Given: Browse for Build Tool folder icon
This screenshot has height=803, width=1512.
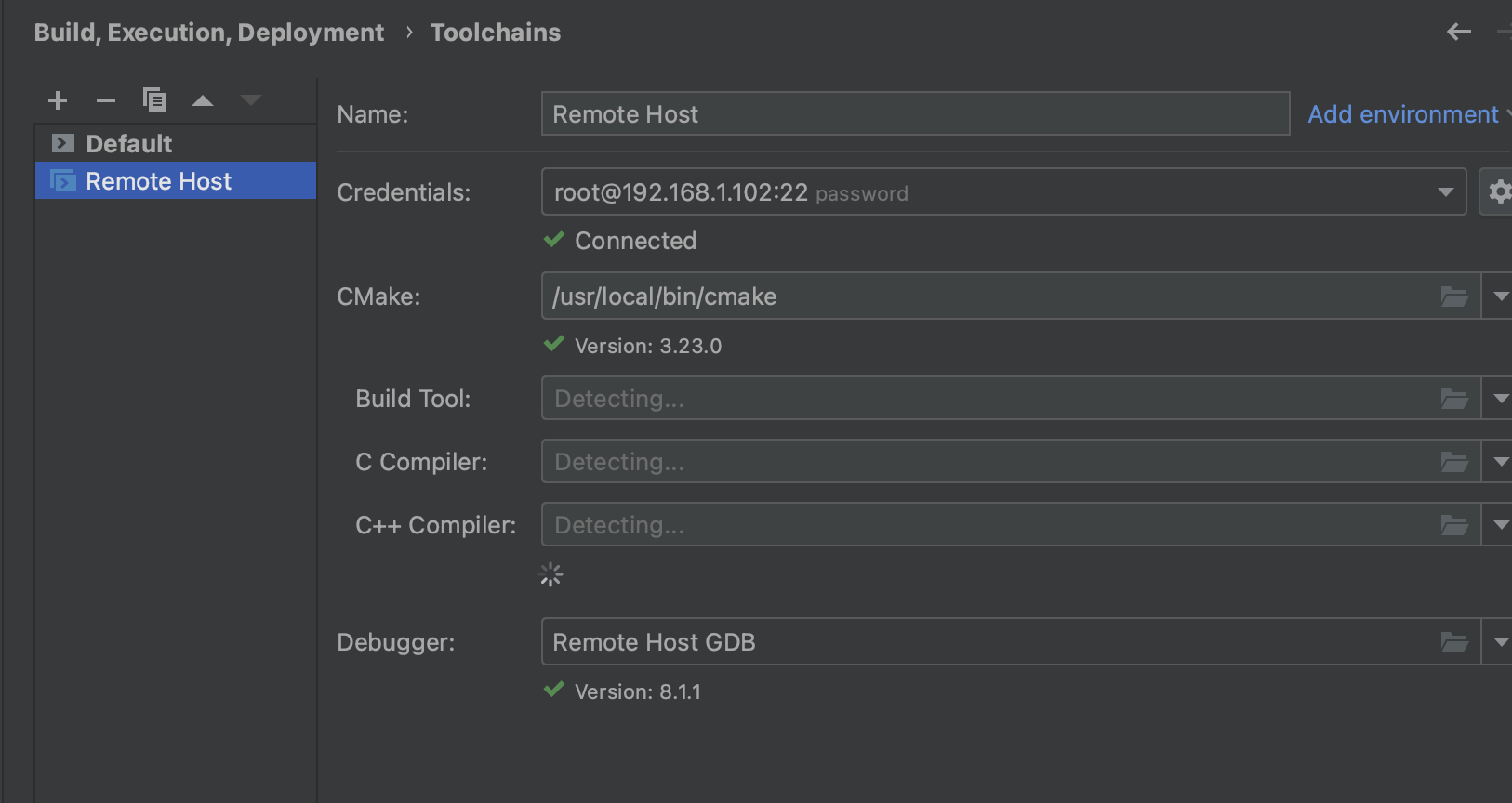Looking at the screenshot, I should [x=1454, y=399].
